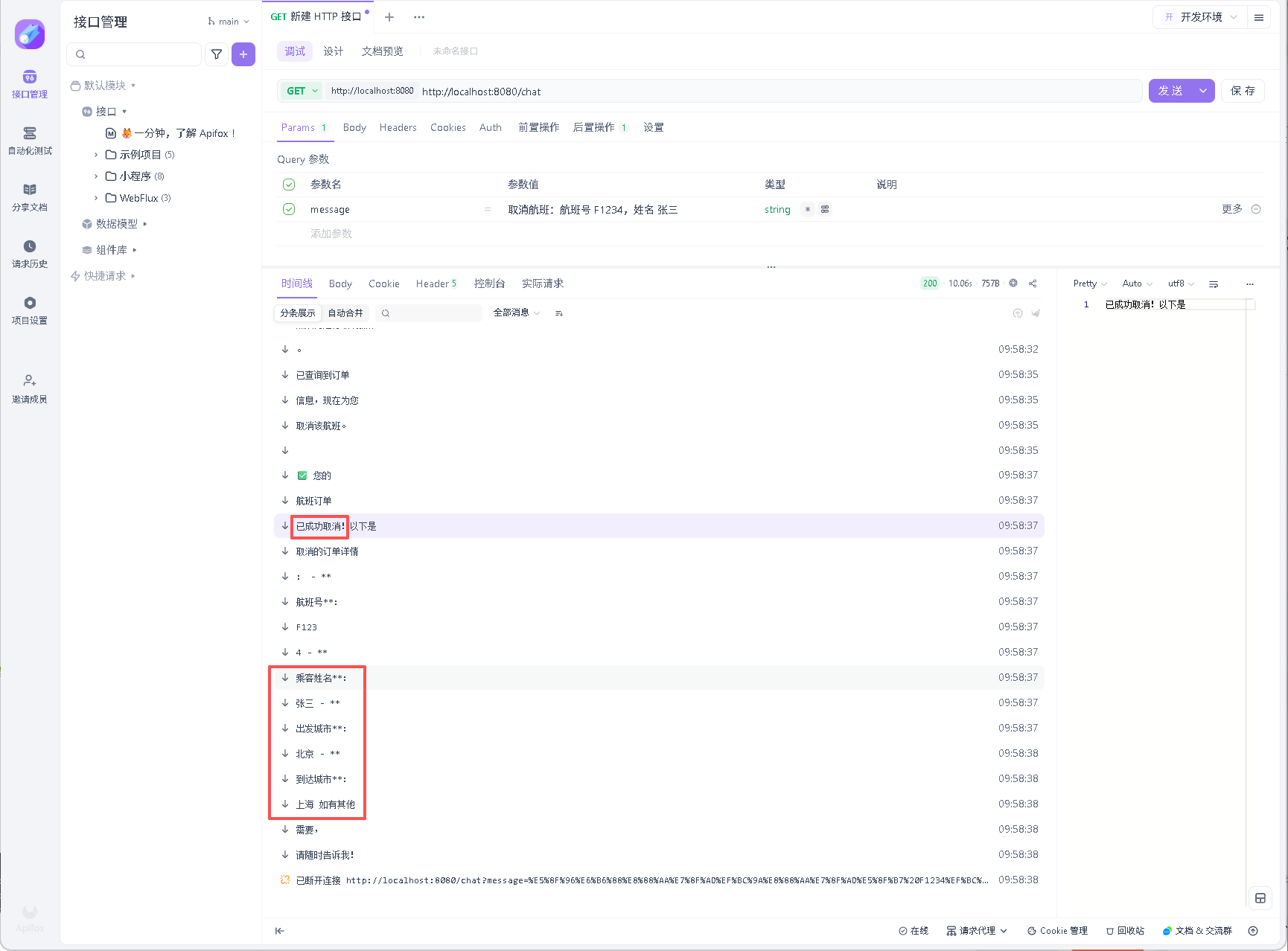Open the request Headers tab
The image size is (1288, 951).
(x=398, y=127)
